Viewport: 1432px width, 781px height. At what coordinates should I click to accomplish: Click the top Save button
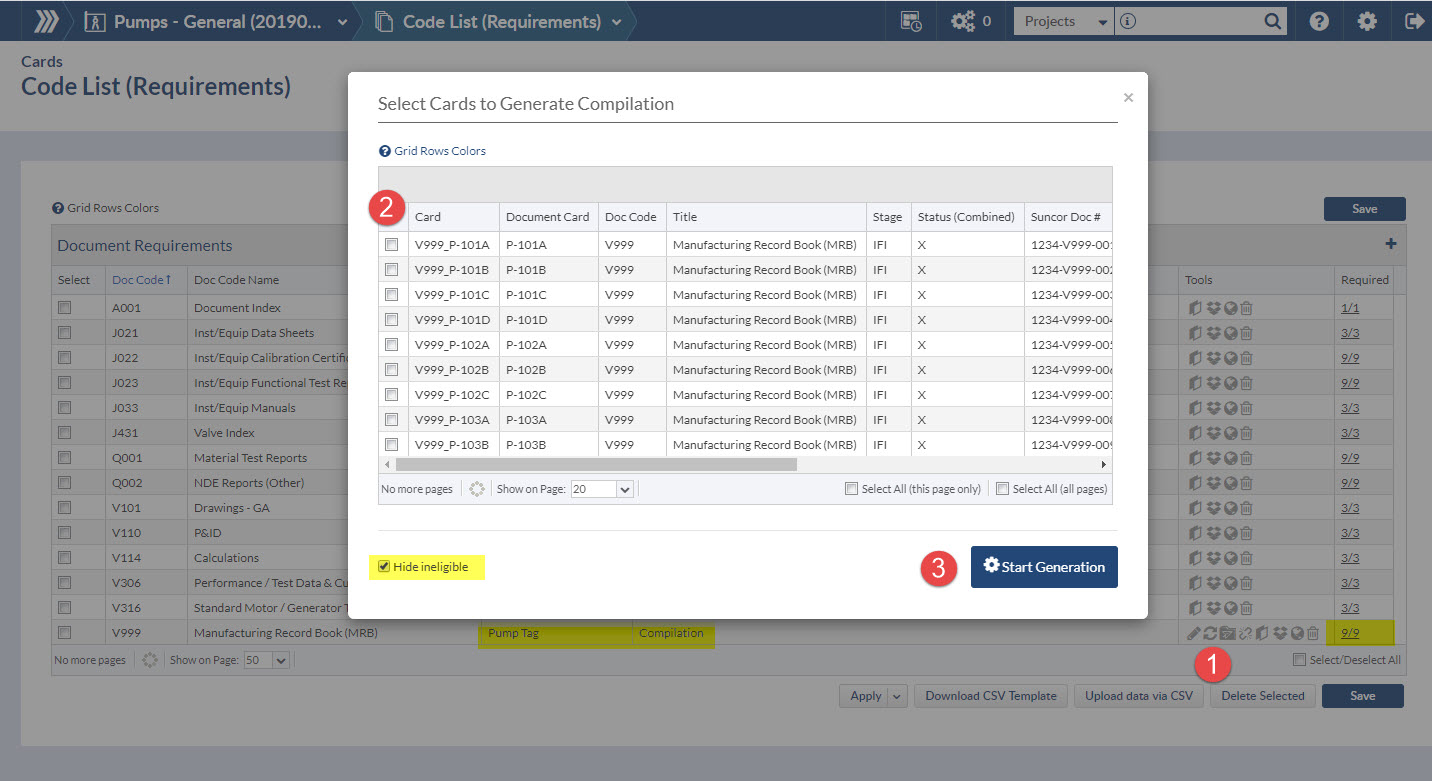pyautogui.click(x=1364, y=209)
